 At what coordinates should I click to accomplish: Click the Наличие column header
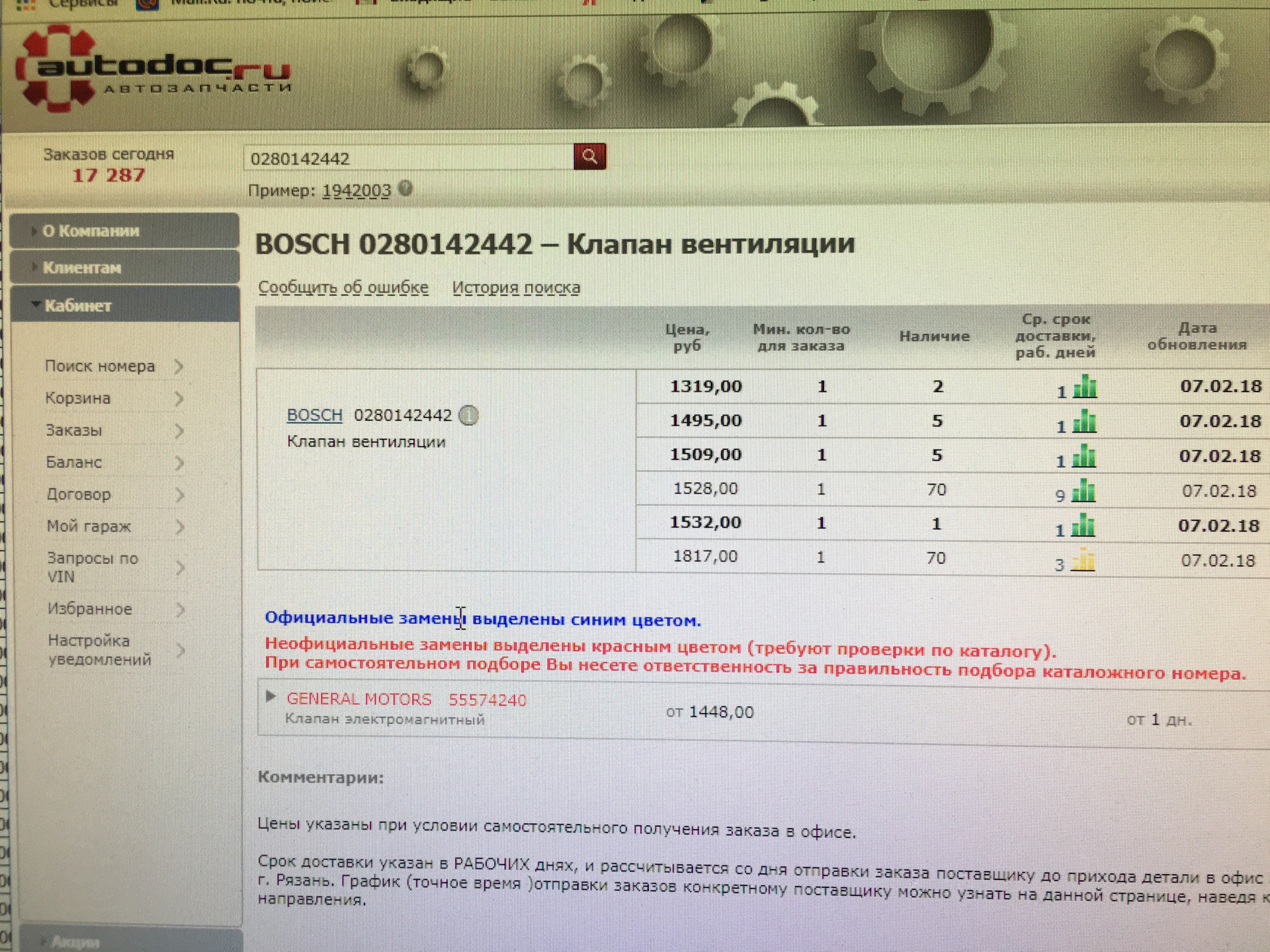[x=934, y=337]
